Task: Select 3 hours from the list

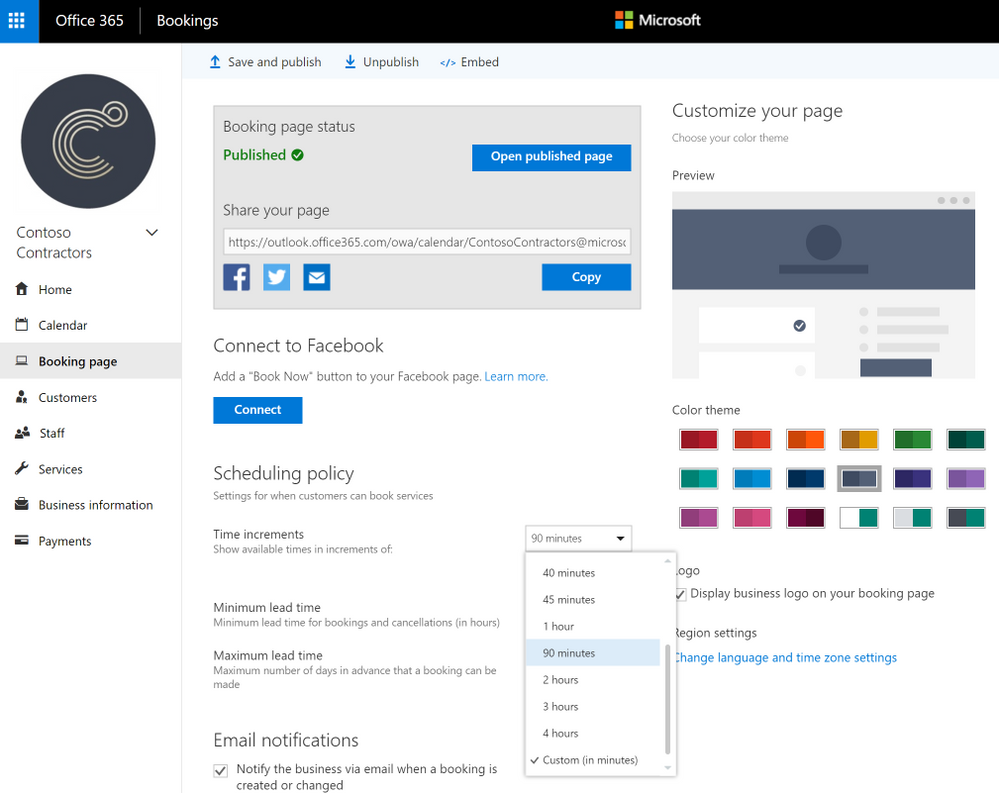Action: pos(593,706)
